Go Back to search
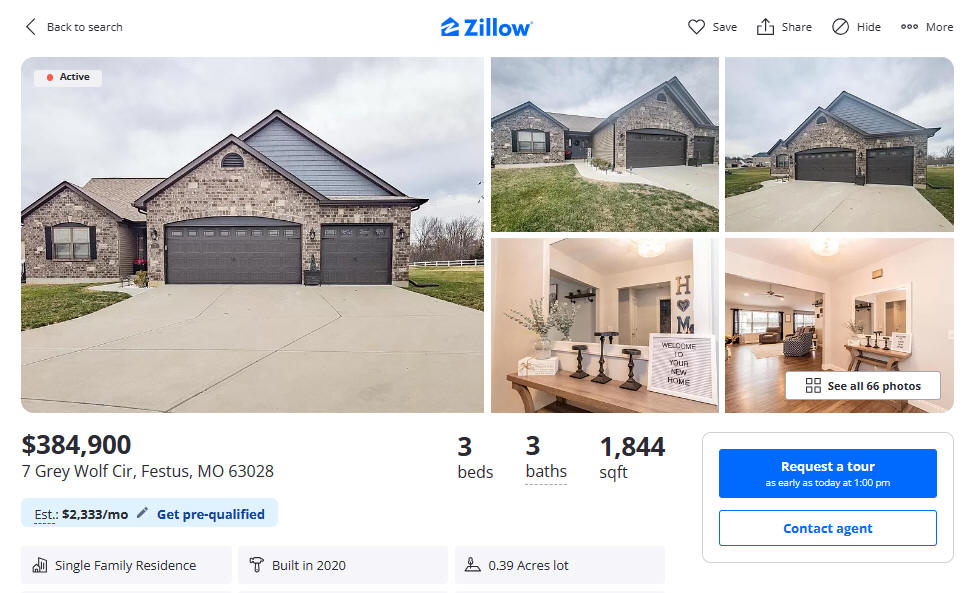The width and height of the screenshot is (966, 593). tap(84, 27)
